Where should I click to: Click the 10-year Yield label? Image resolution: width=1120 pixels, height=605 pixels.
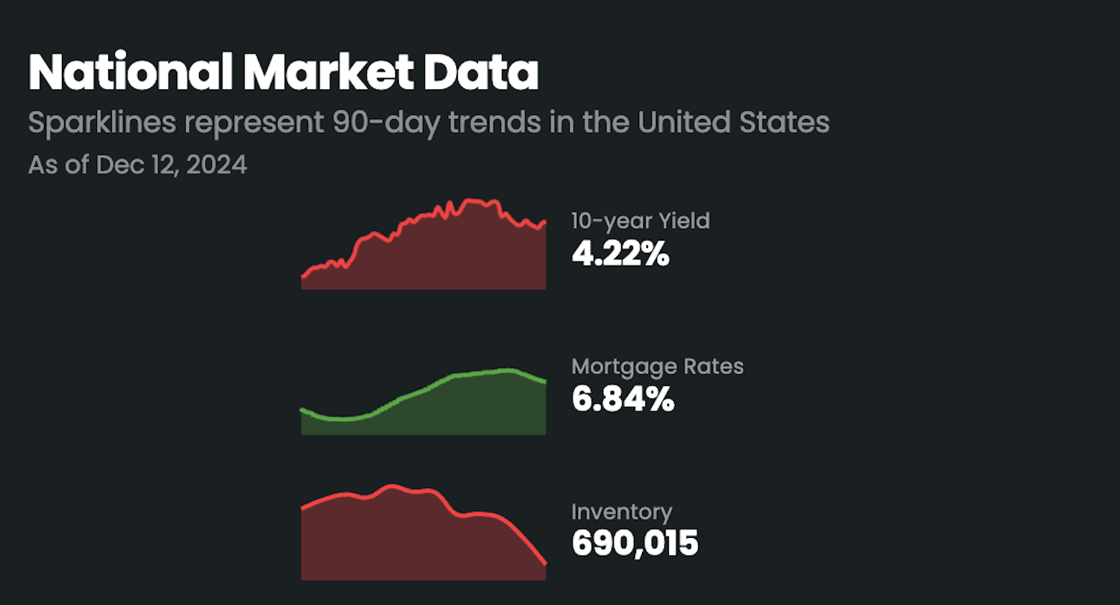pyautogui.click(x=640, y=221)
